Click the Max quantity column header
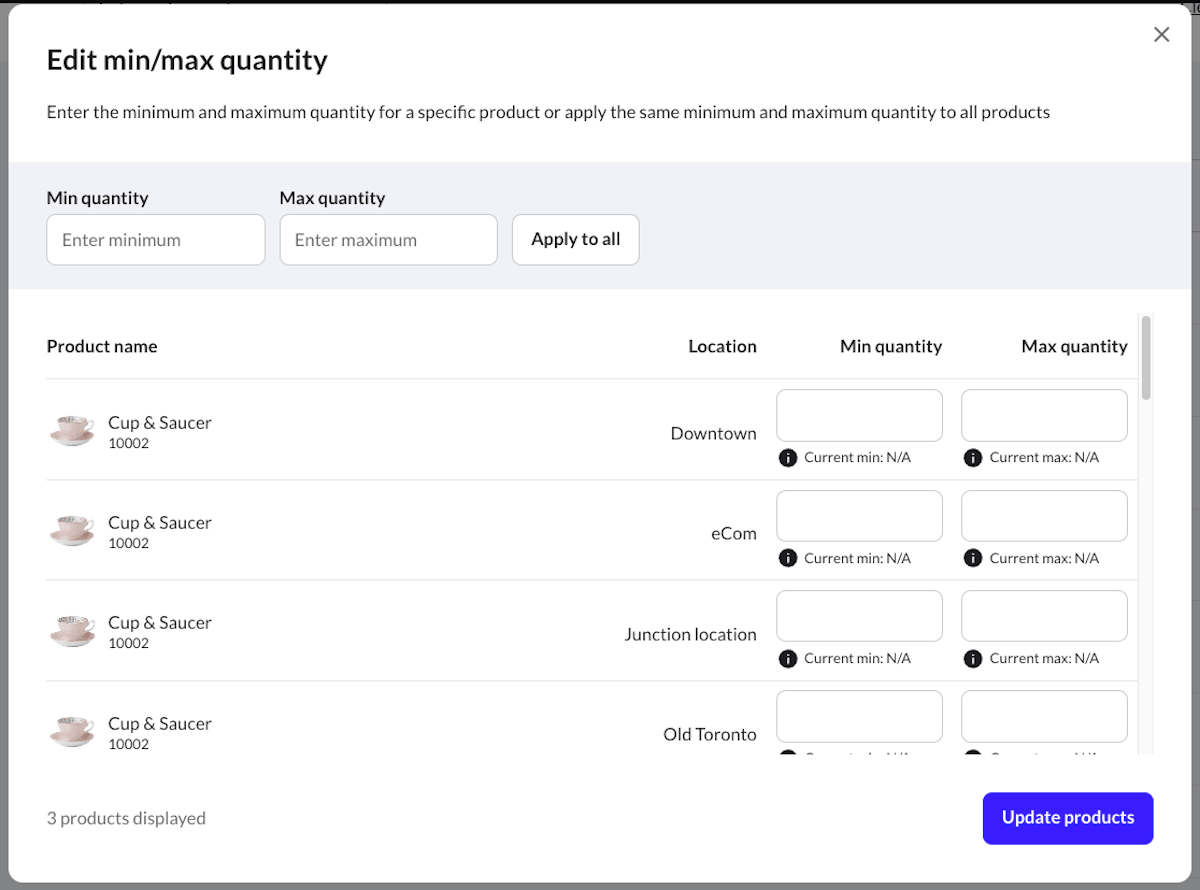The width and height of the screenshot is (1200, 890). point(1074,346)
